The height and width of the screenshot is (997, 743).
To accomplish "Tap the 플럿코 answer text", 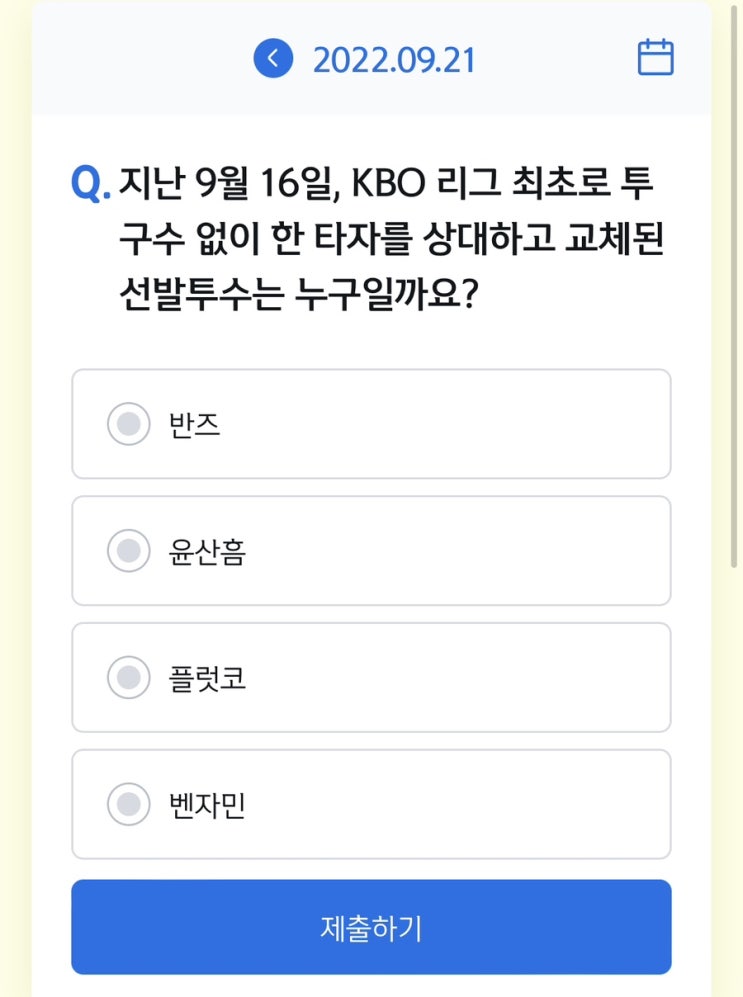I will tap(207, 678).
